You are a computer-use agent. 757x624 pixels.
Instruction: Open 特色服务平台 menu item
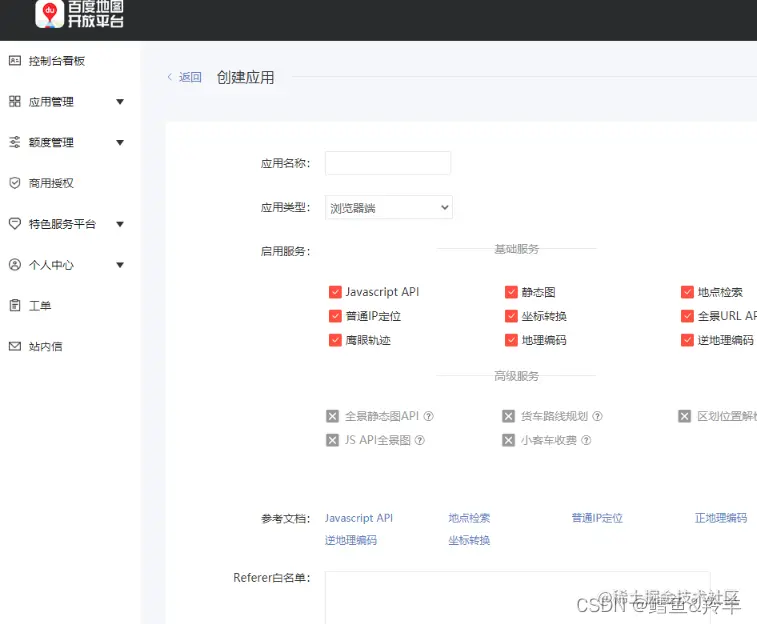tap(62, 224)
